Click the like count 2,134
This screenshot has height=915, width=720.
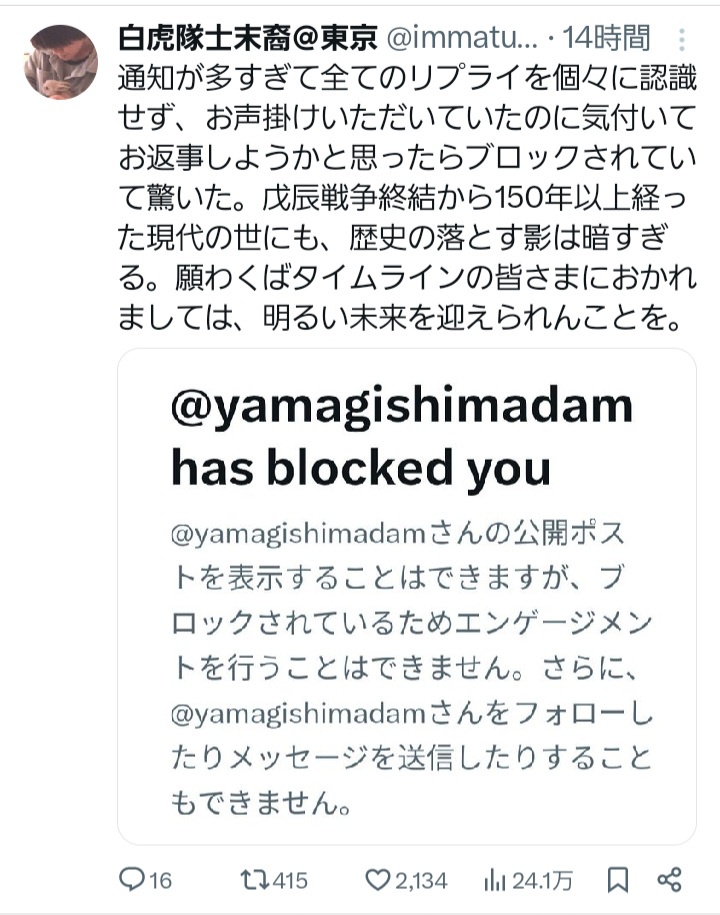[421, 881]
